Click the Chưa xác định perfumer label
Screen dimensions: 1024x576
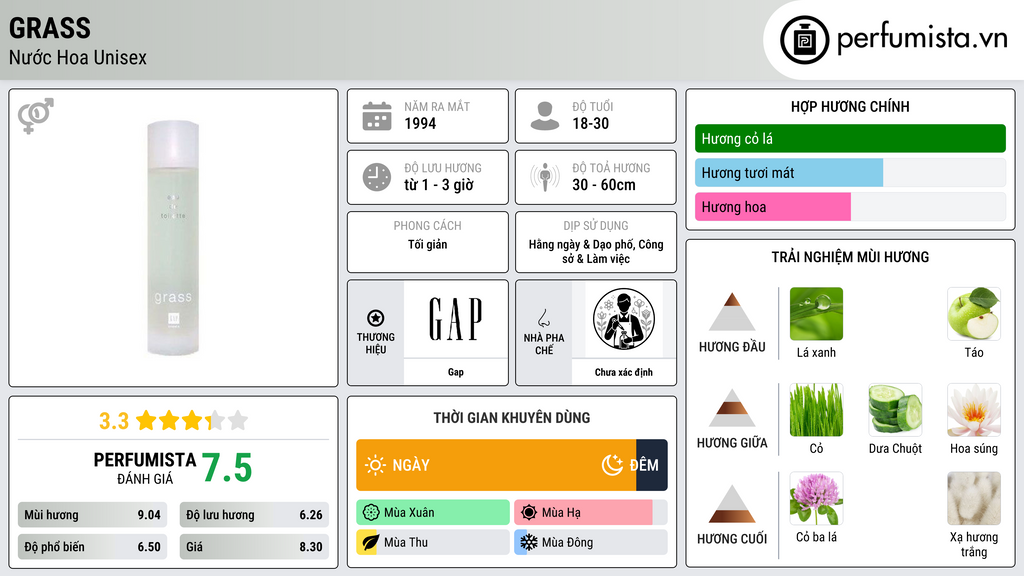624,372
